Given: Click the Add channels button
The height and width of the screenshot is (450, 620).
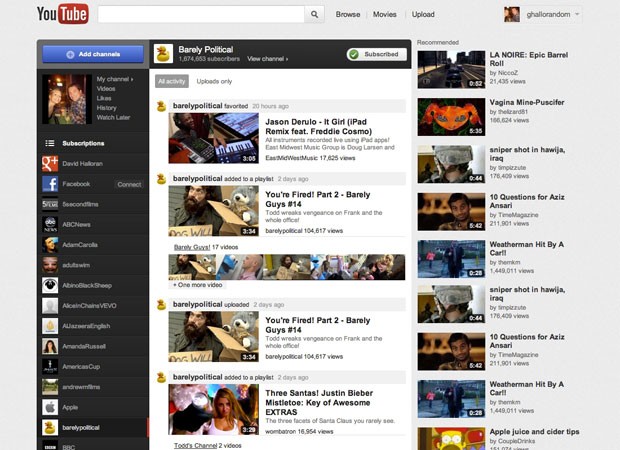Looking at the screenshot, I should click(93, 54).
